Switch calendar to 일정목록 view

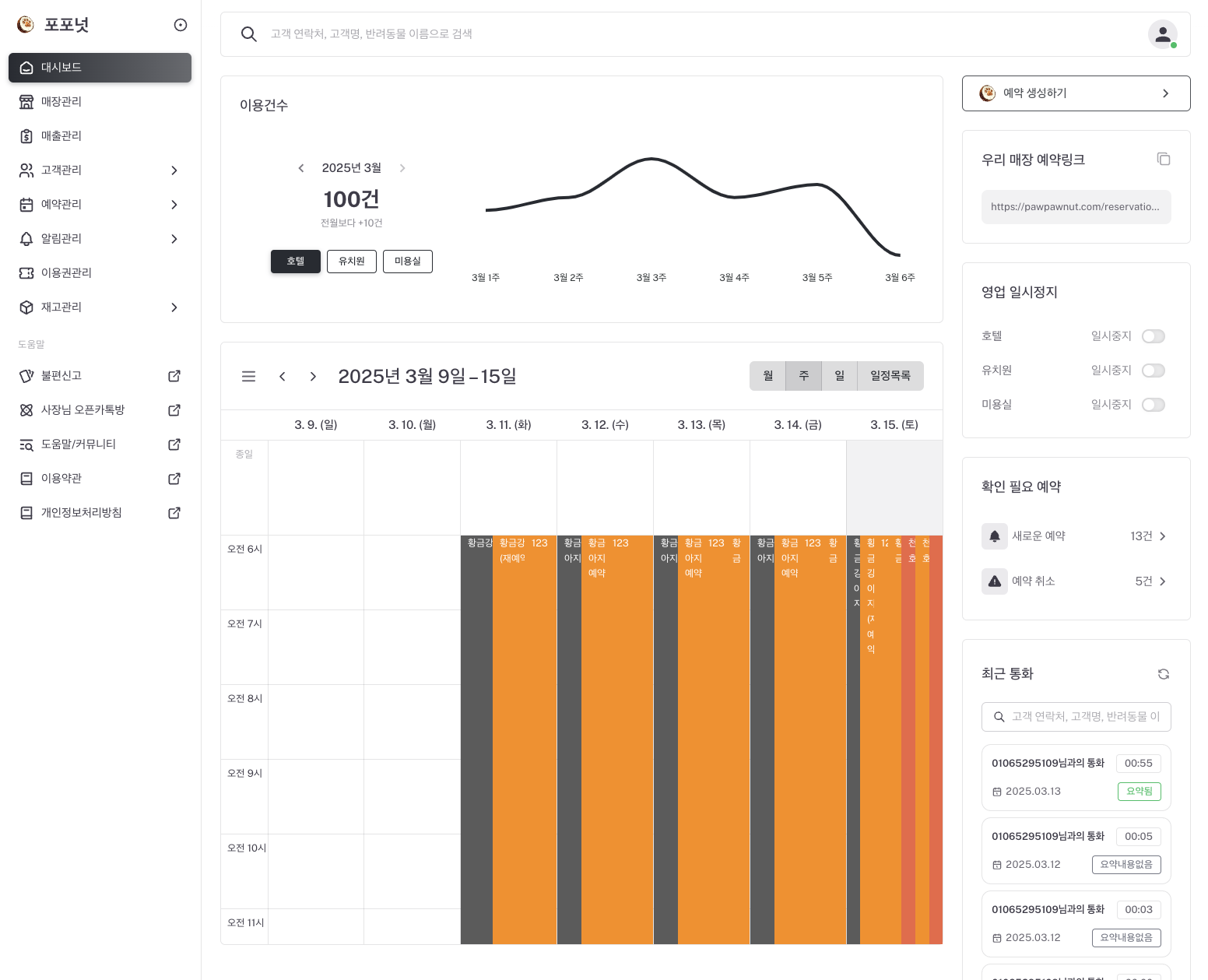tap(890, 376)
